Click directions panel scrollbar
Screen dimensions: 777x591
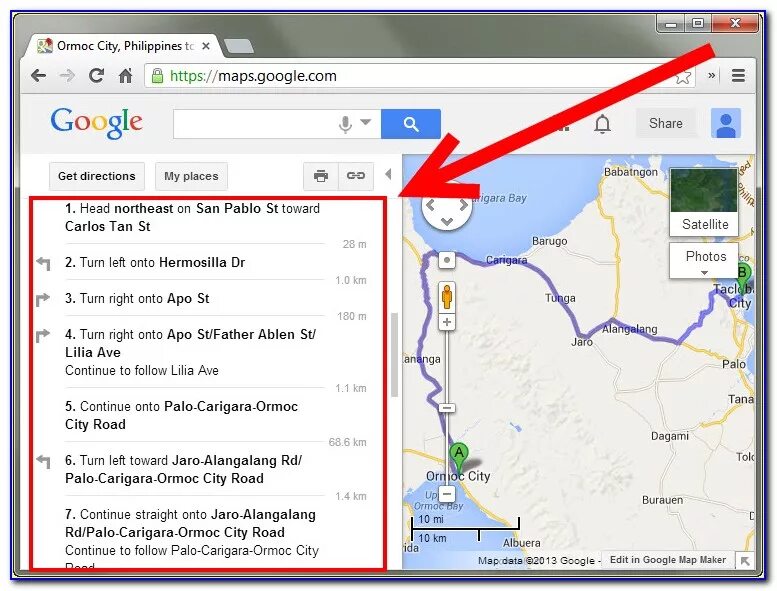394,354
